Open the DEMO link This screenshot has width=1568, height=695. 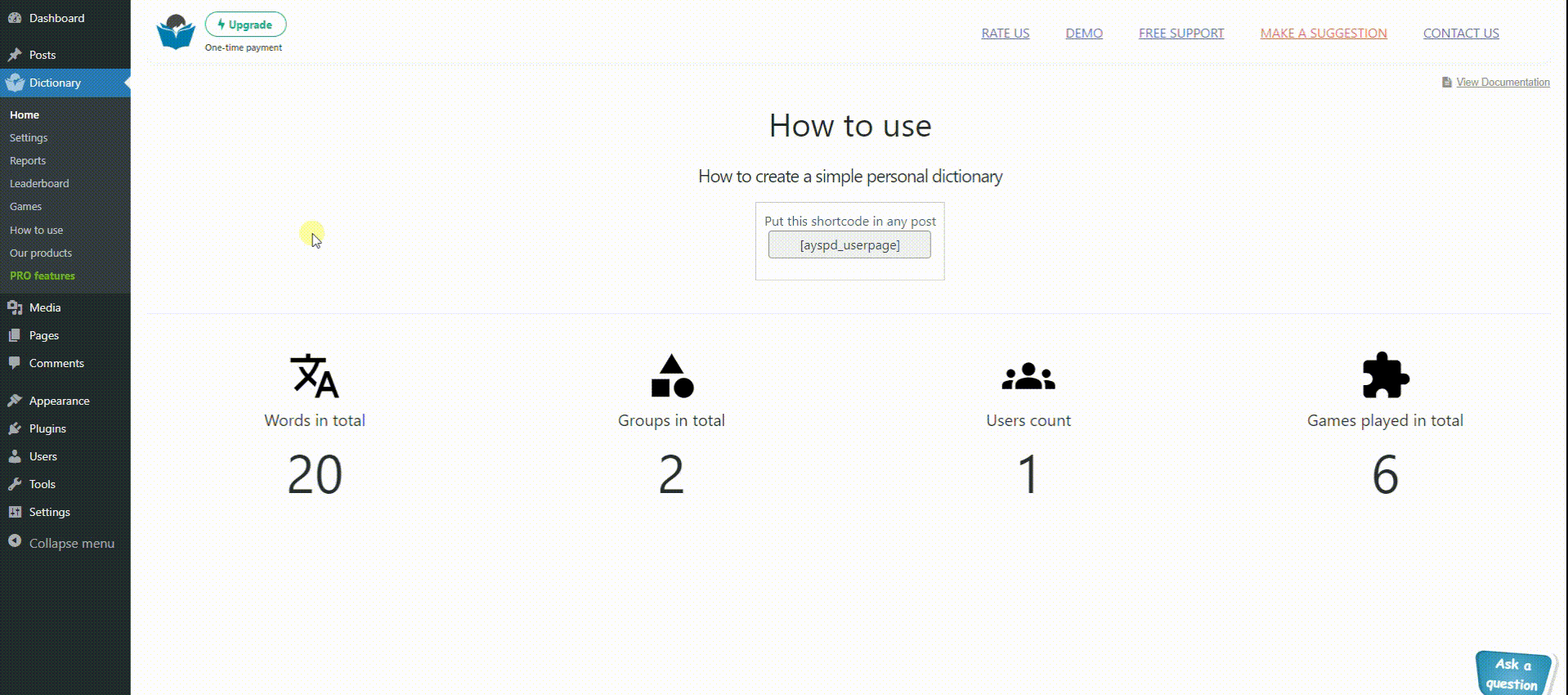(1084, 34)
